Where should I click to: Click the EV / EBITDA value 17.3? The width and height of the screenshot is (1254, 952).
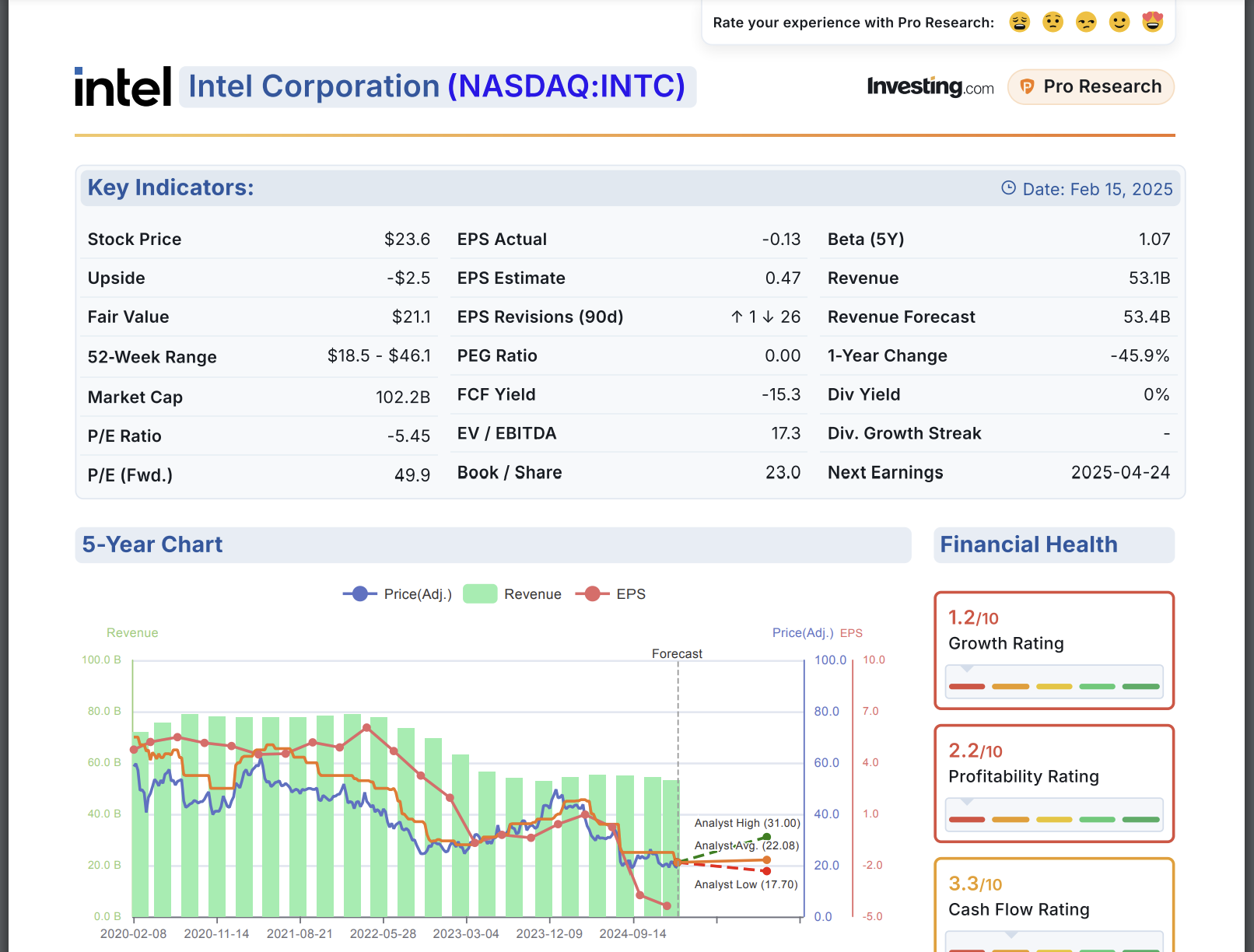(786, 434)
